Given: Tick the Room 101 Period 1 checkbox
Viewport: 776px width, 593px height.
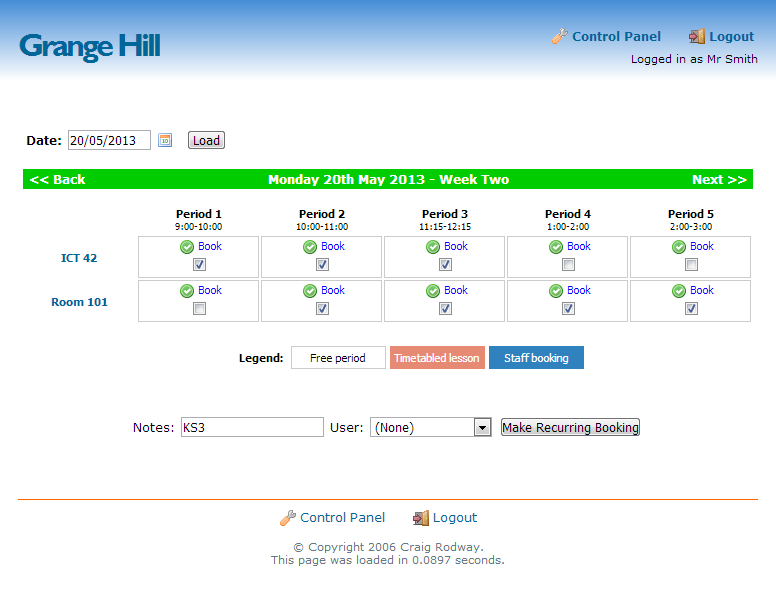Looking at the screenshot, I should [199, 309].
